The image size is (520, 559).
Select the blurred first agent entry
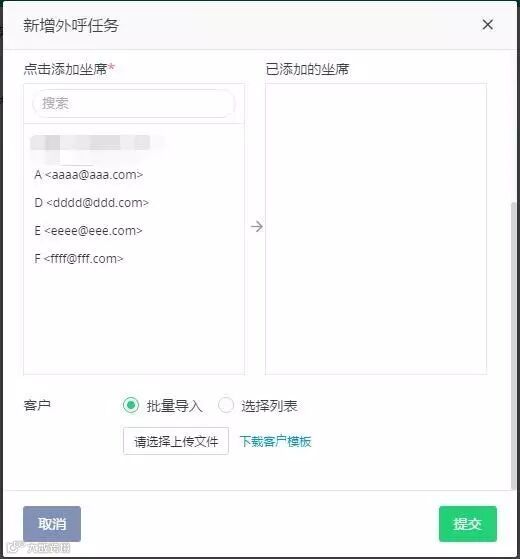(91, 144)
